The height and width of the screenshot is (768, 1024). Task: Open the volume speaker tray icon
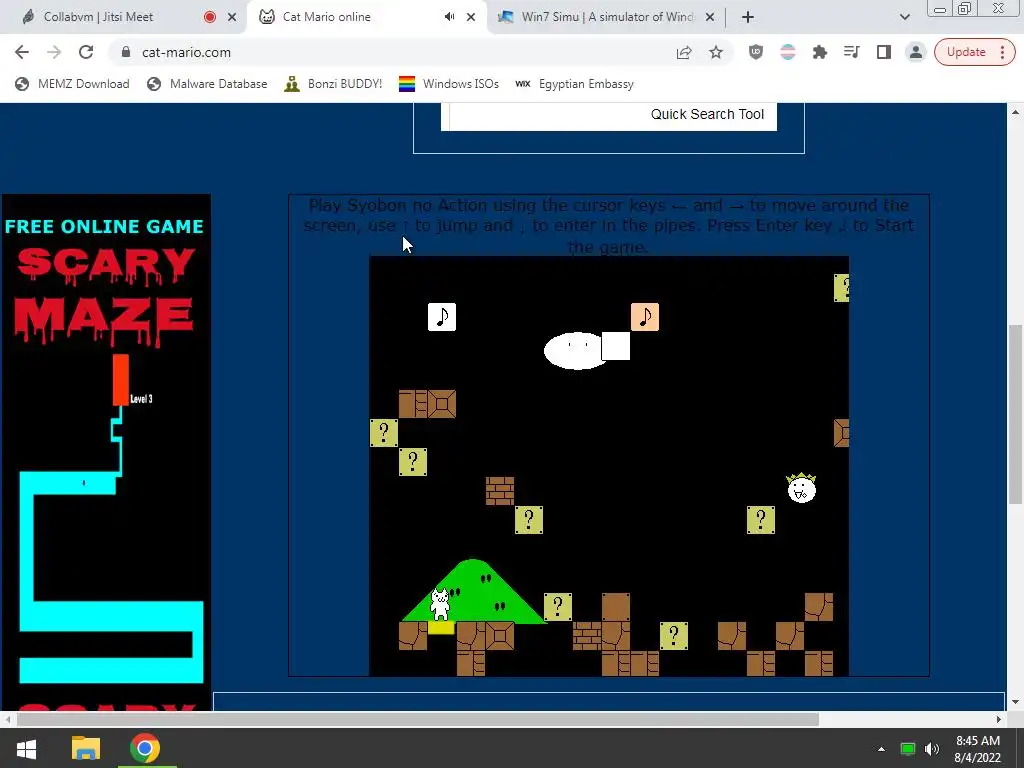[932, 749]
